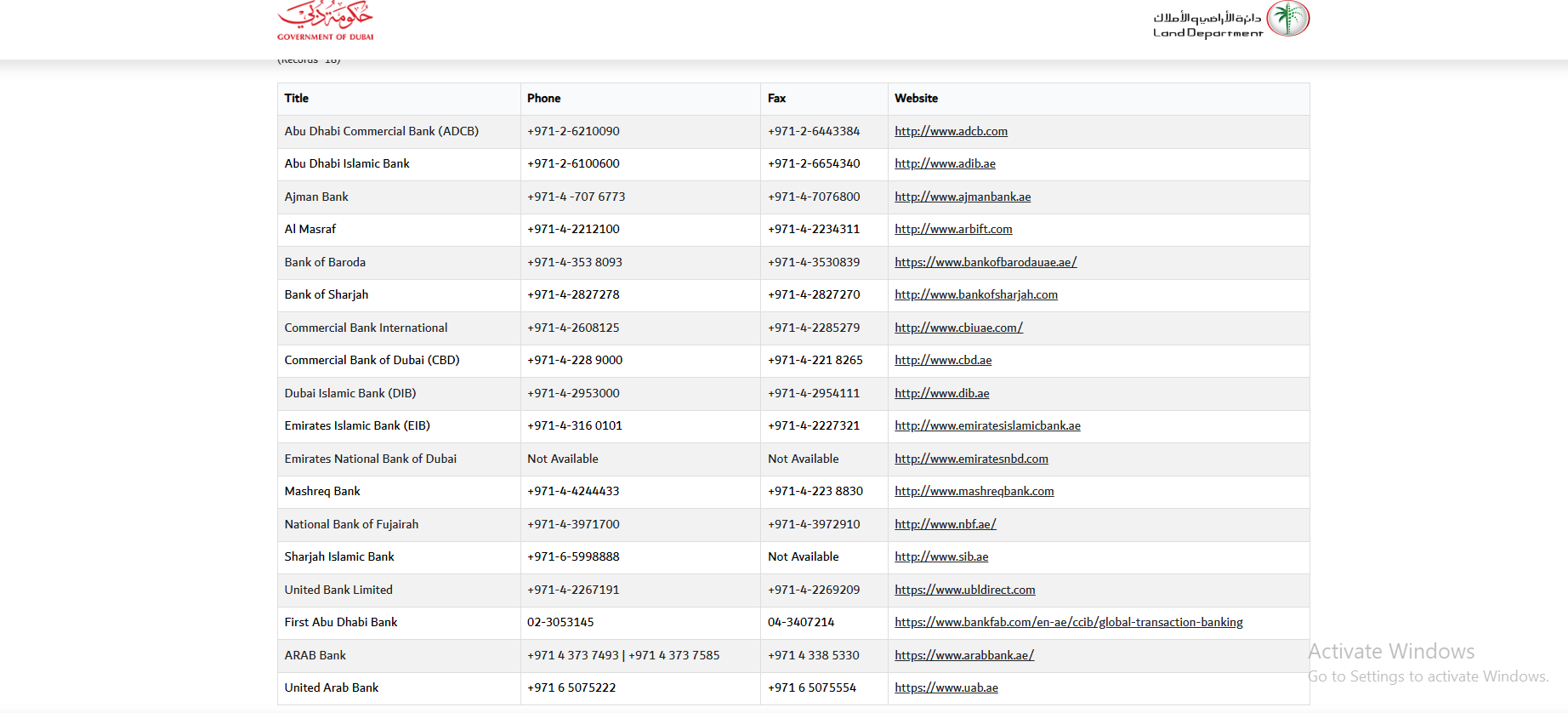Open the cbiuae.com website link
Viewport: 1568px width, 713px height.
coord(958,328)
